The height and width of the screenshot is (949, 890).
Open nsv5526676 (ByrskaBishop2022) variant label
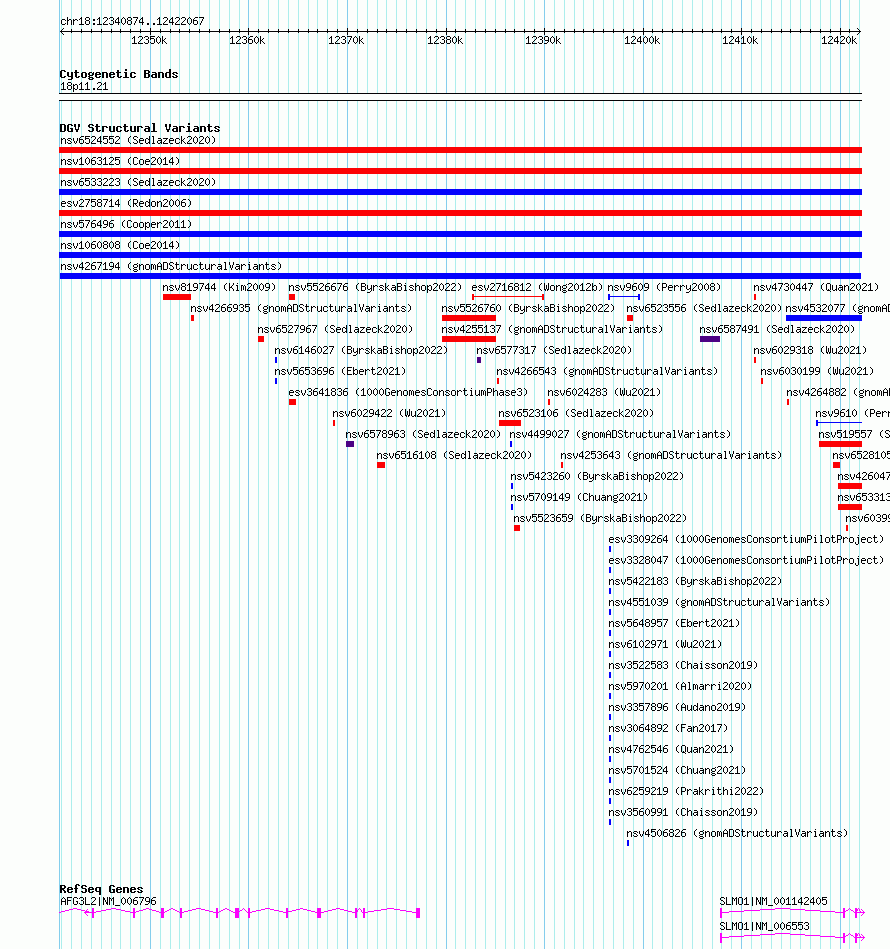(x=375, y=287)
